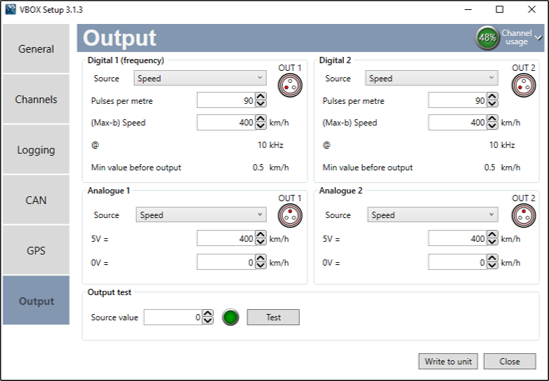Image resolution: width=549 pixels, height=381 pixels.
Task: Increase Analogue 1 0V value
Action: pos(260,258)
